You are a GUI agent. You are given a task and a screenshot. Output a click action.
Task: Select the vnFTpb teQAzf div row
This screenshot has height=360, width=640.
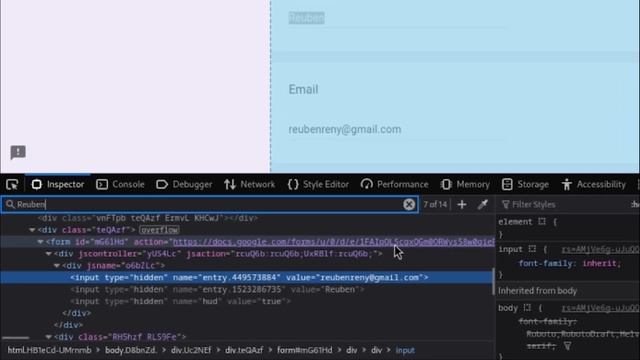(x=148, y=218)
